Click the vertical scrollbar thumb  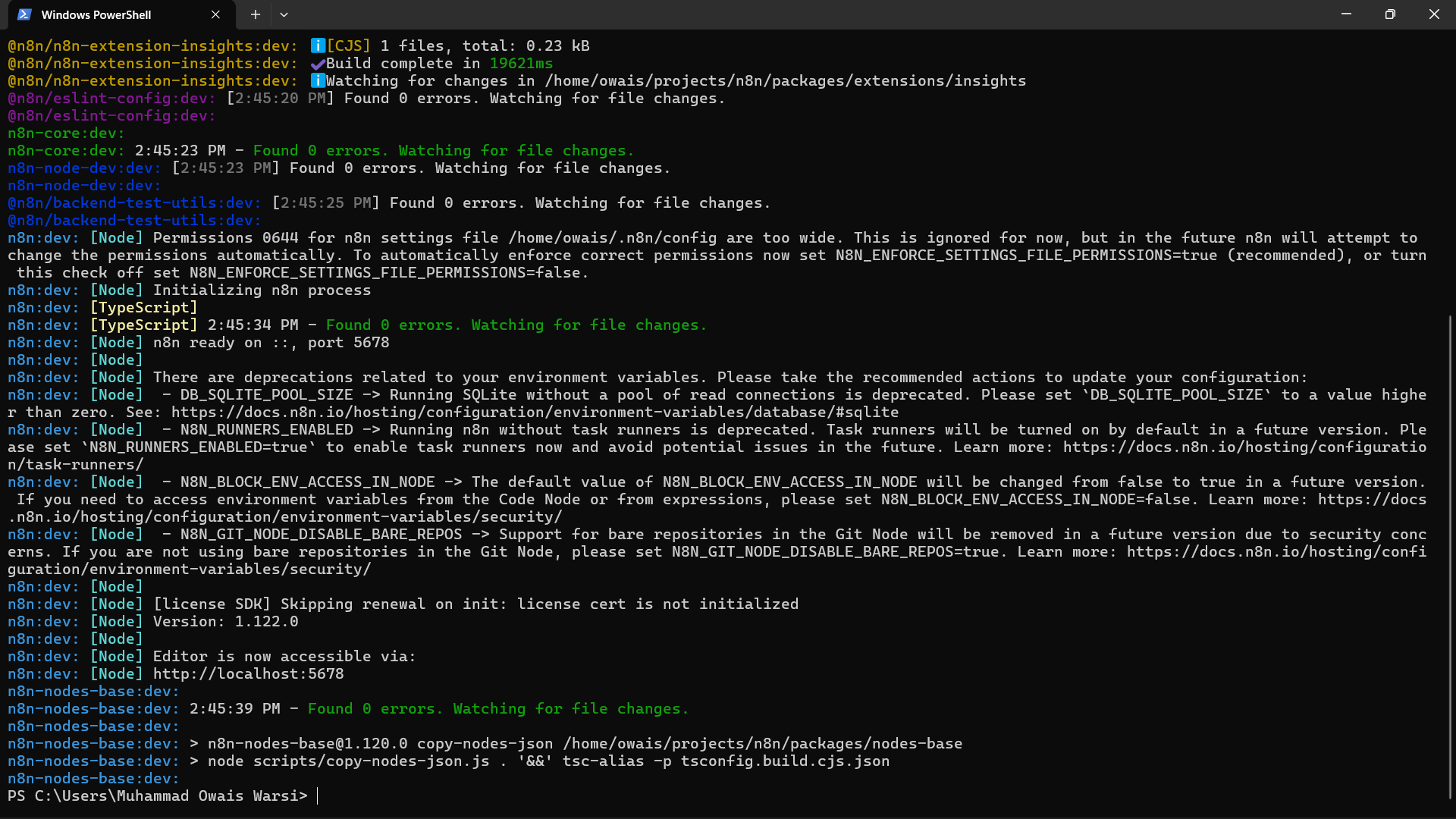1450,557
